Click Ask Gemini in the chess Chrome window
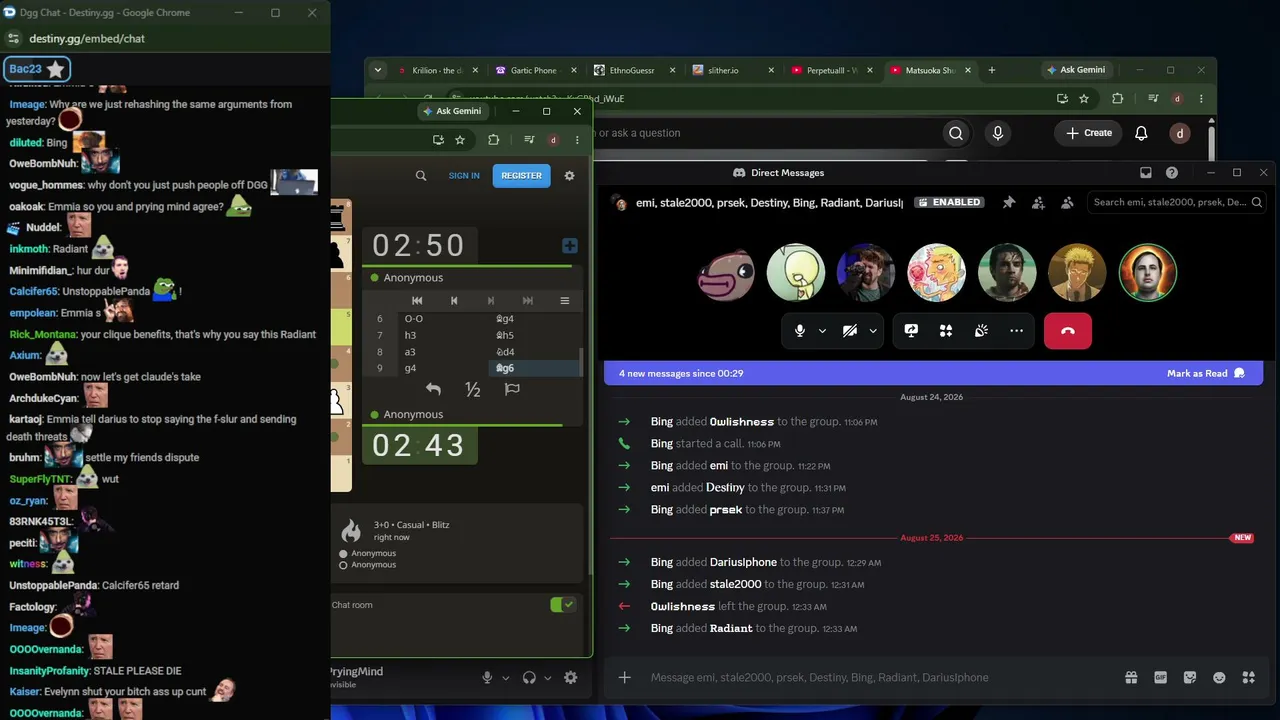Image resolution: width=1280 pixels, height=720 pixels. pos(452,111)
